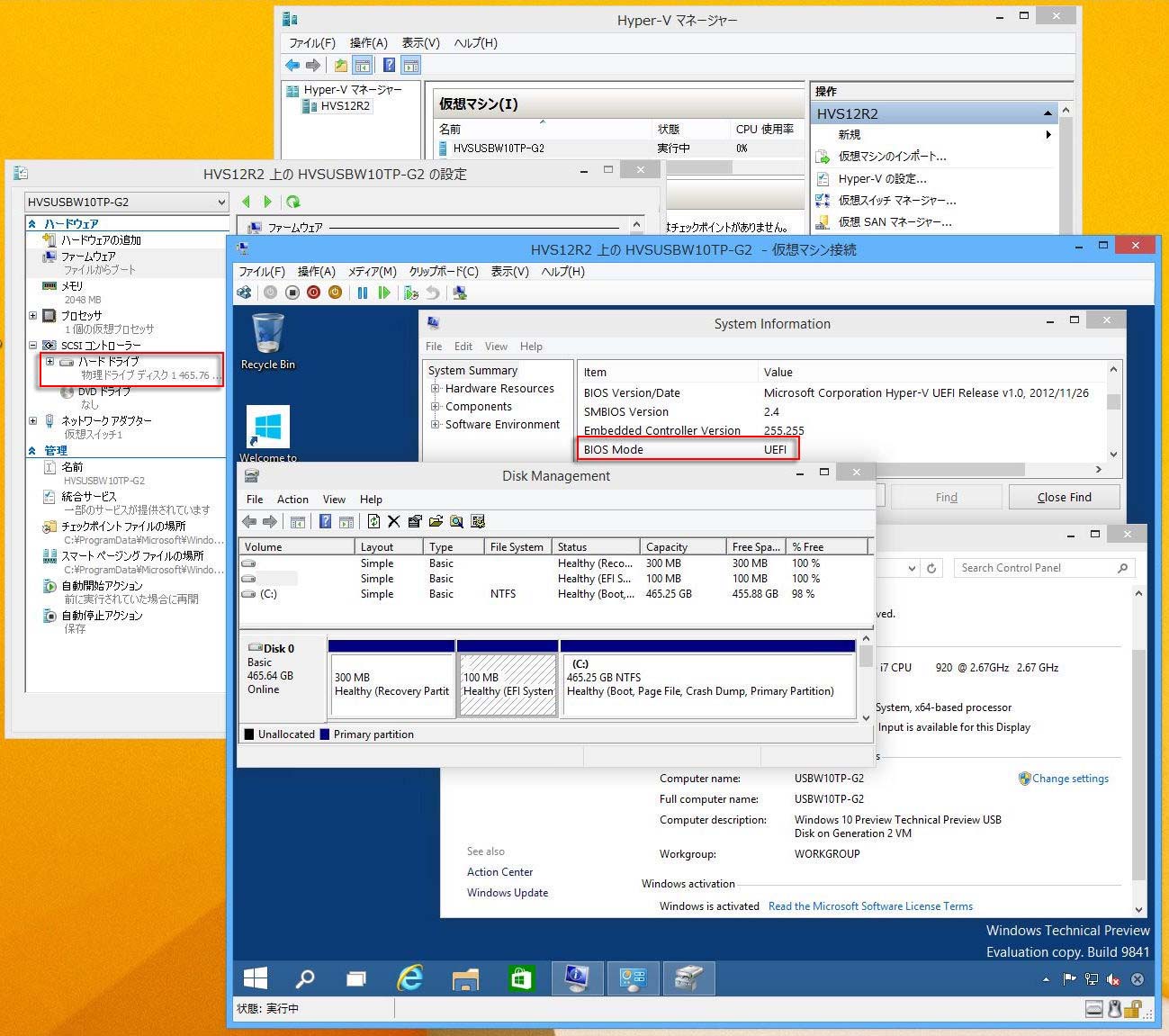Click Refresh icon in Disk Management toolbar
Viewport: 1169px width, 1036px height.
pos(373,521)
